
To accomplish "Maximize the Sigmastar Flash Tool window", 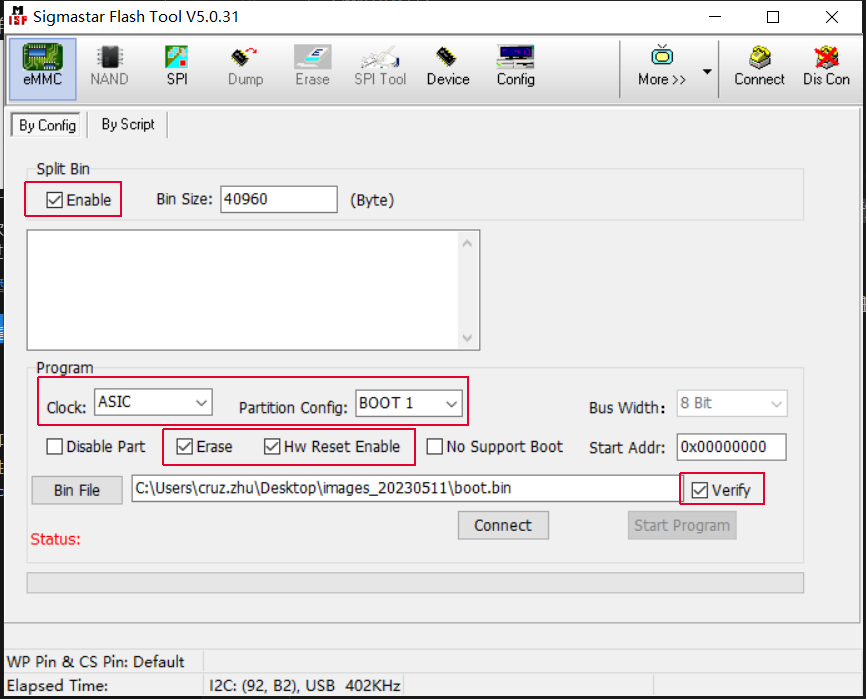I will (773, 17).
